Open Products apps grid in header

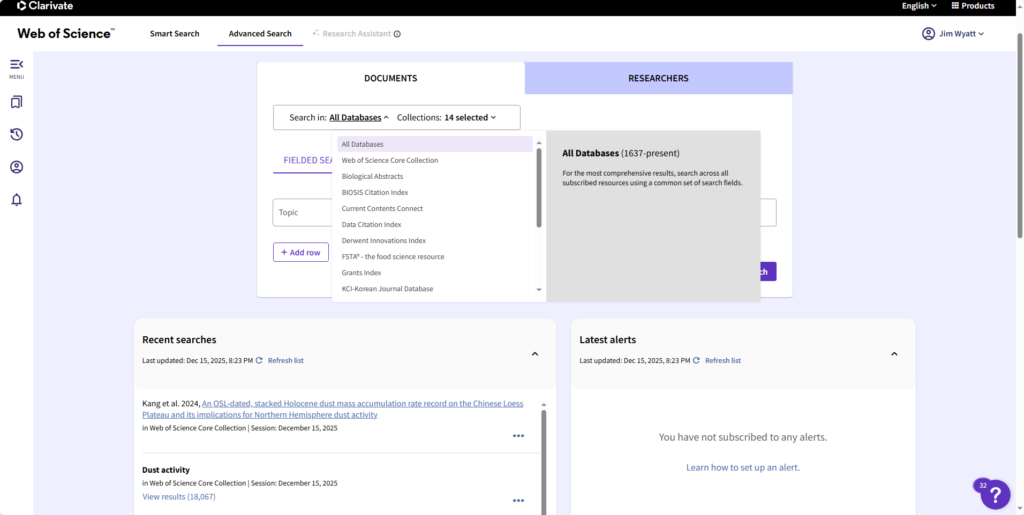(972, 6)
